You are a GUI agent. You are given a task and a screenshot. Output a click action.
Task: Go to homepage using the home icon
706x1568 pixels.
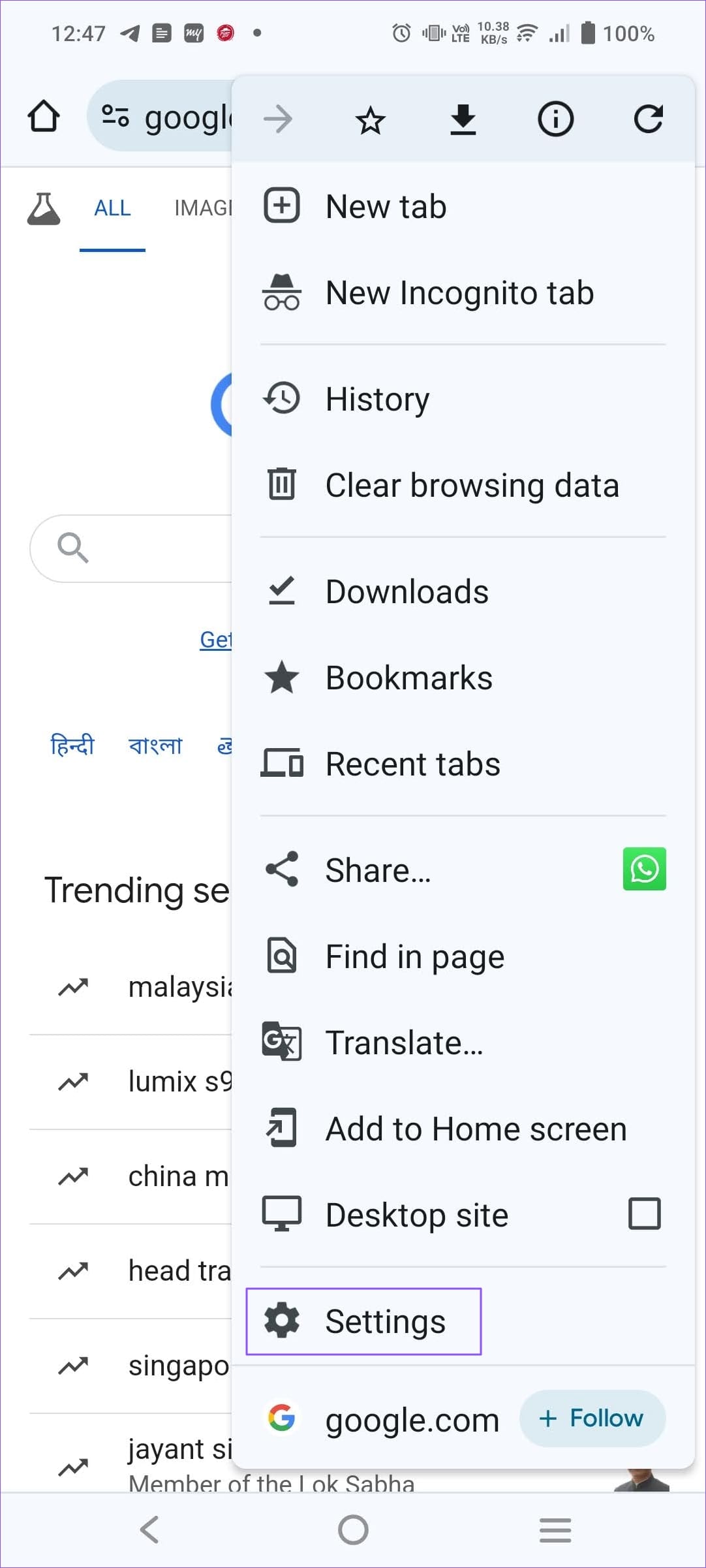click(x=42, y=115)
